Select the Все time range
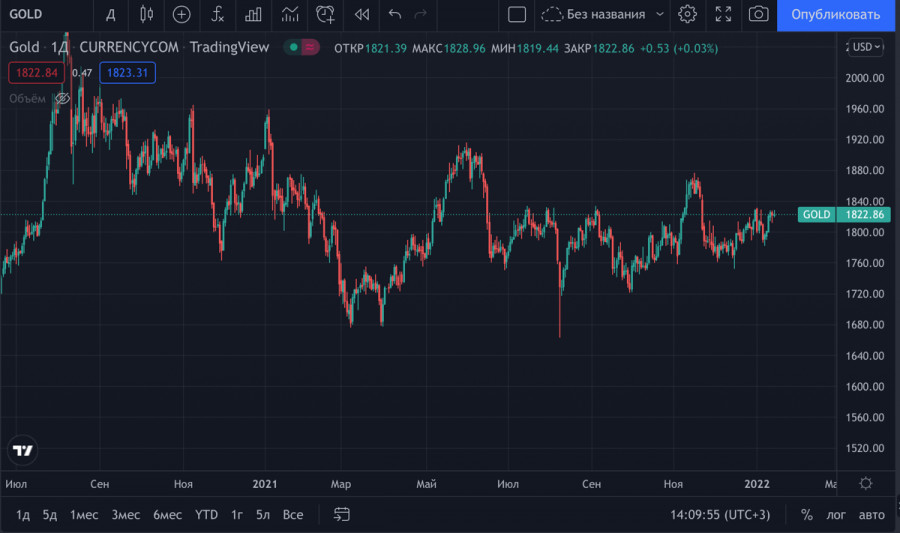 pos(293,515)
